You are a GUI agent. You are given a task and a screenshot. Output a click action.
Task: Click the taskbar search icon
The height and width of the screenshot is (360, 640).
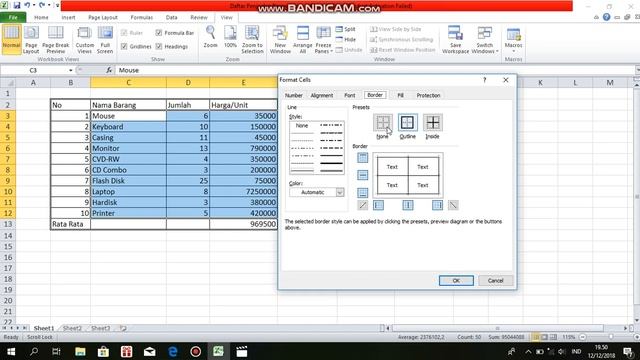pos(34,351)
